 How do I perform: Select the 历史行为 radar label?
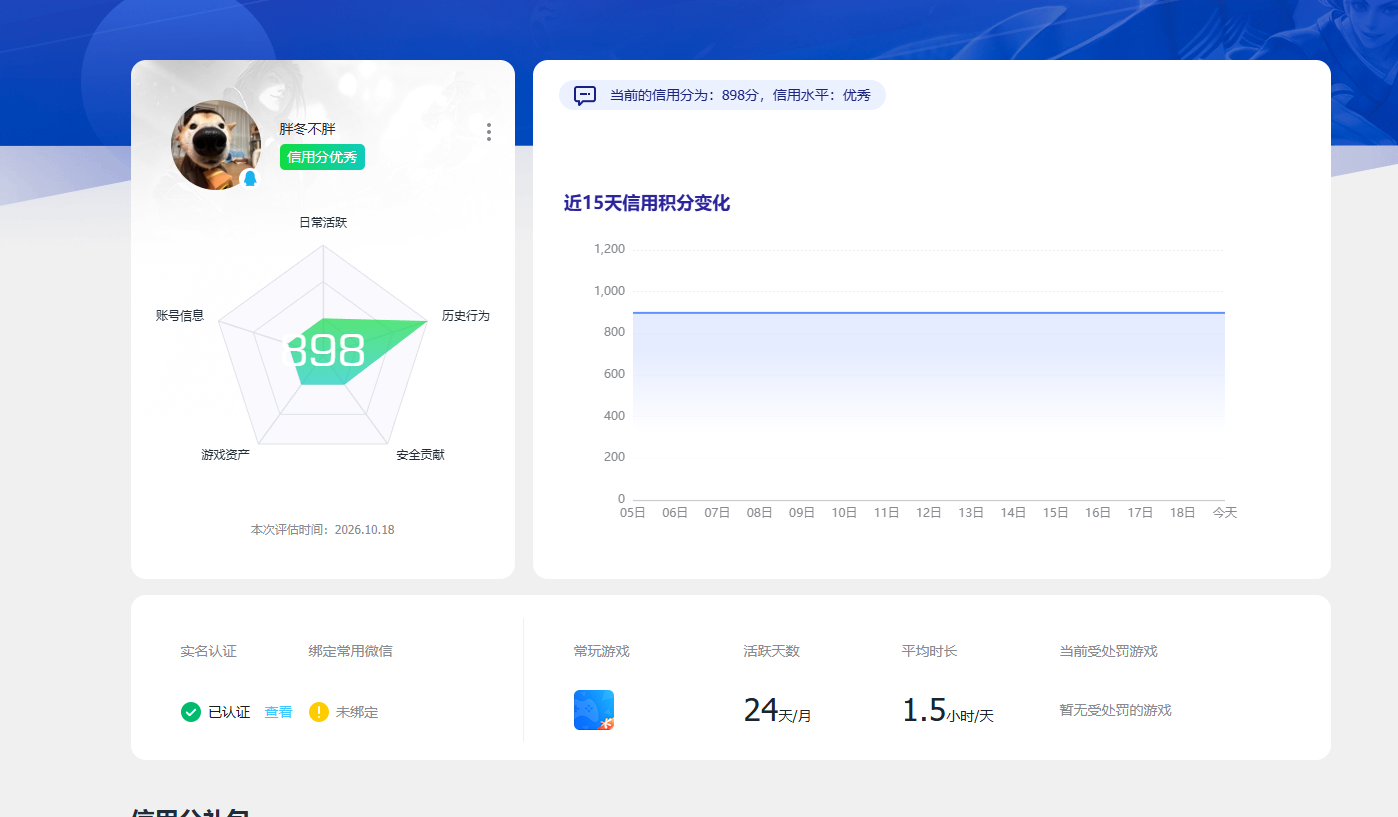pyautogui.click(x=466, y=316)
